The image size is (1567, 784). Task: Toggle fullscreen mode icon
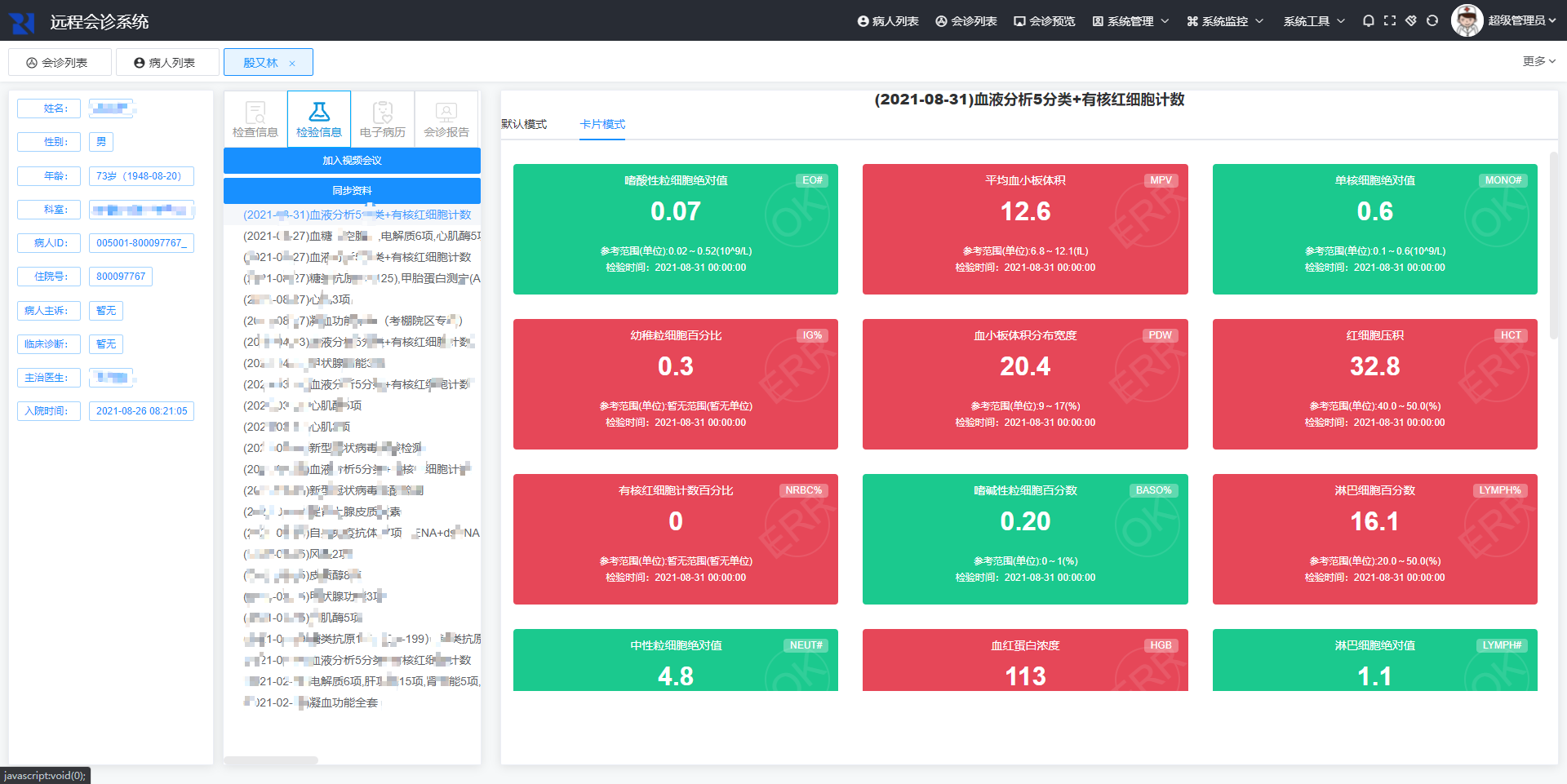[1390, 21]
